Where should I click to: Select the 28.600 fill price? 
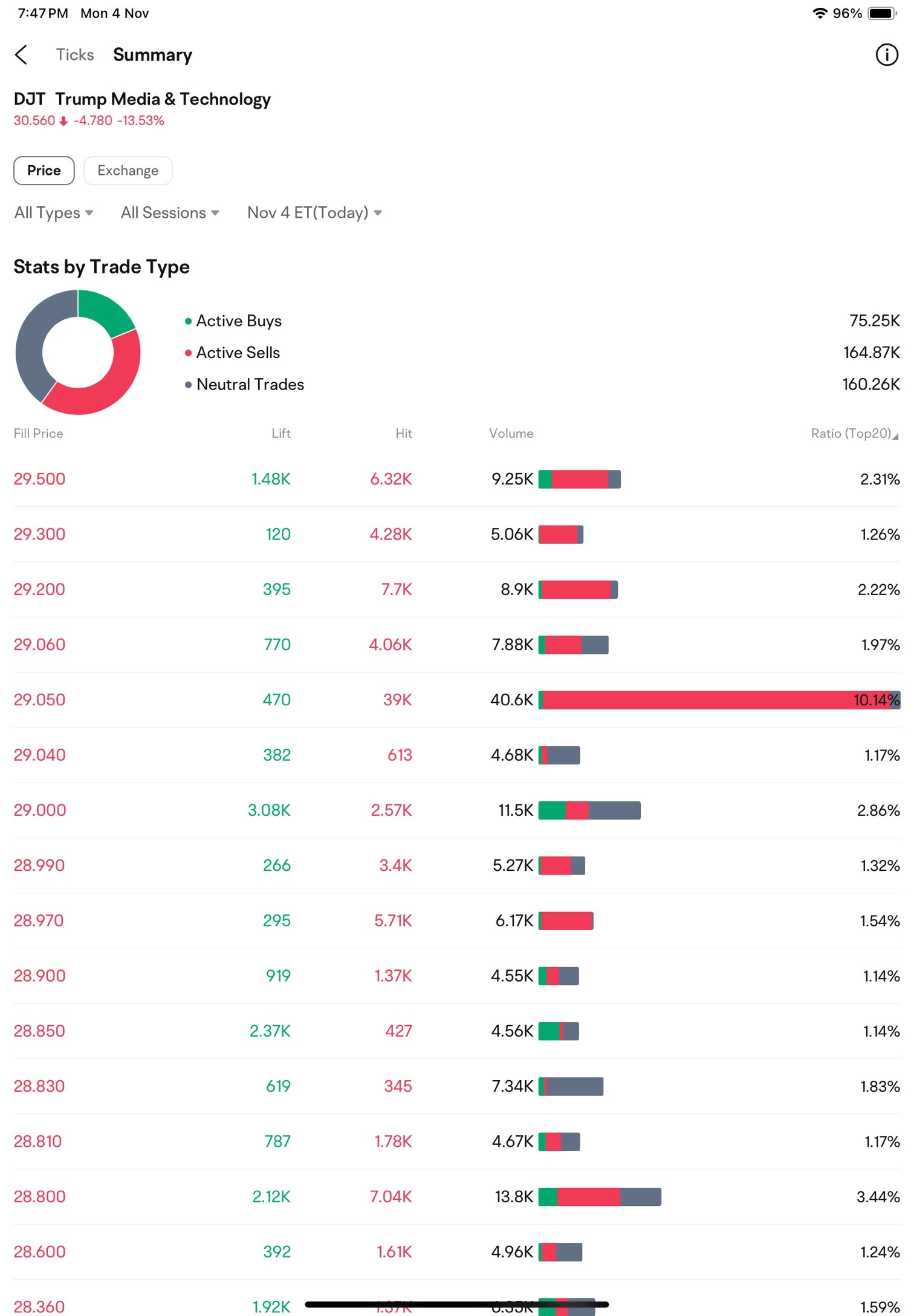[39, 1252]
